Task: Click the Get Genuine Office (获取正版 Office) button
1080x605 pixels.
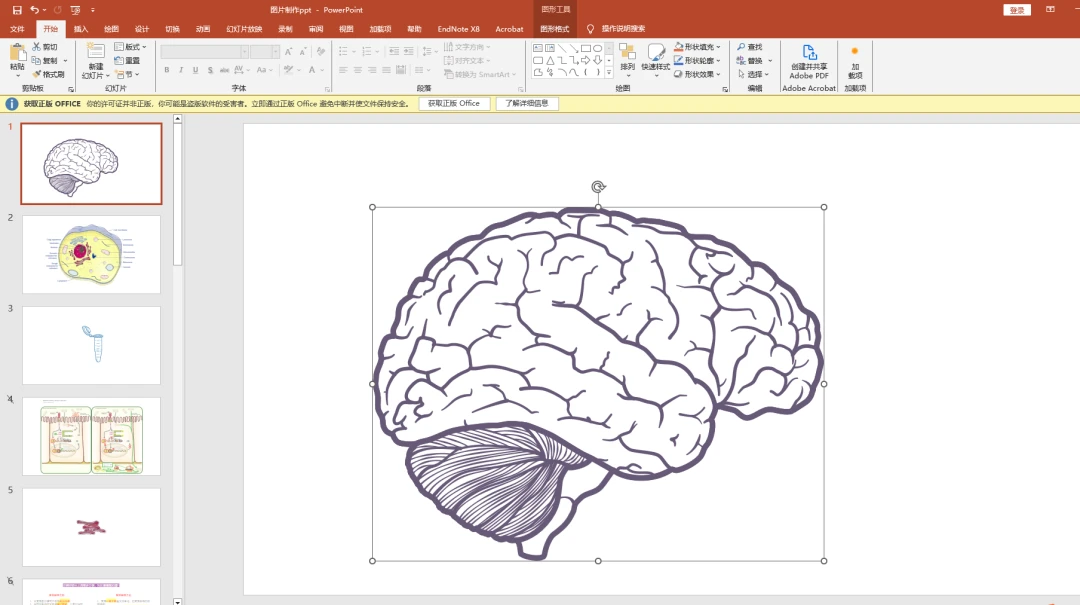Action: tap(454, 103)
